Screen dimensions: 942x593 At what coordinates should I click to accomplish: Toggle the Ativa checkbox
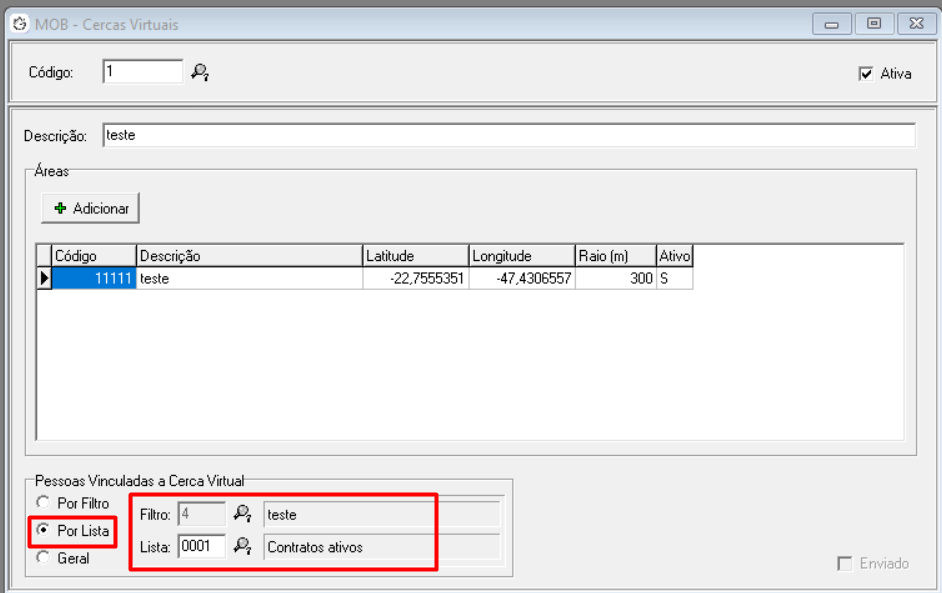pos(866,73)
